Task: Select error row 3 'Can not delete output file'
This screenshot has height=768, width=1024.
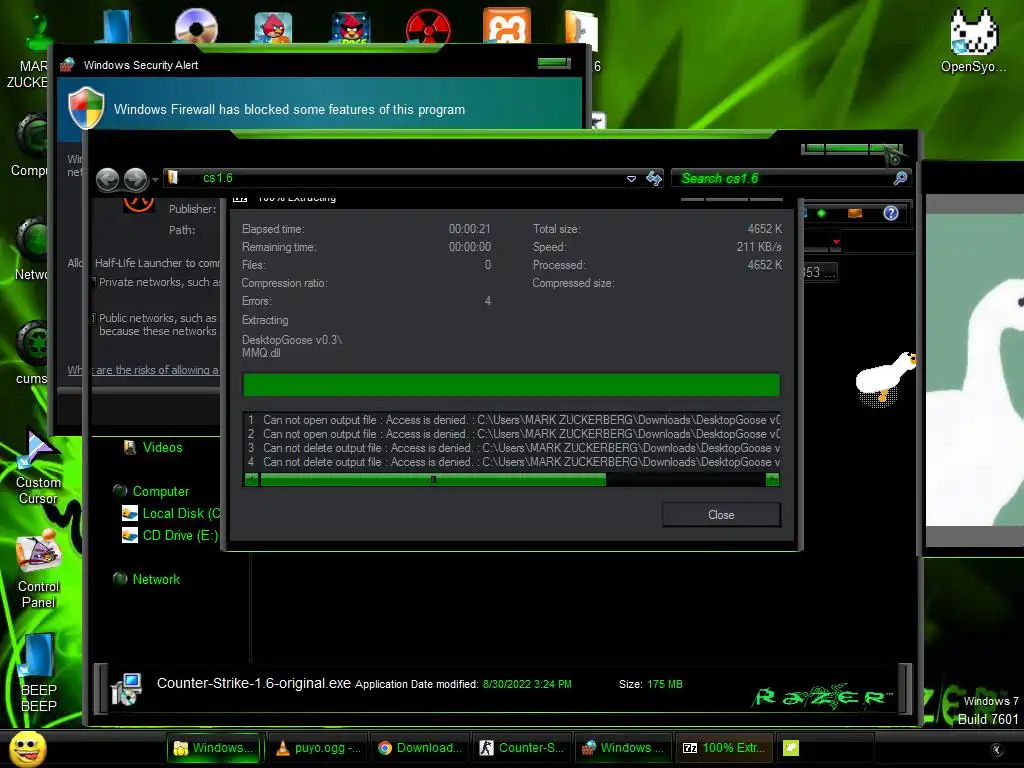Action: click(511, 448)
